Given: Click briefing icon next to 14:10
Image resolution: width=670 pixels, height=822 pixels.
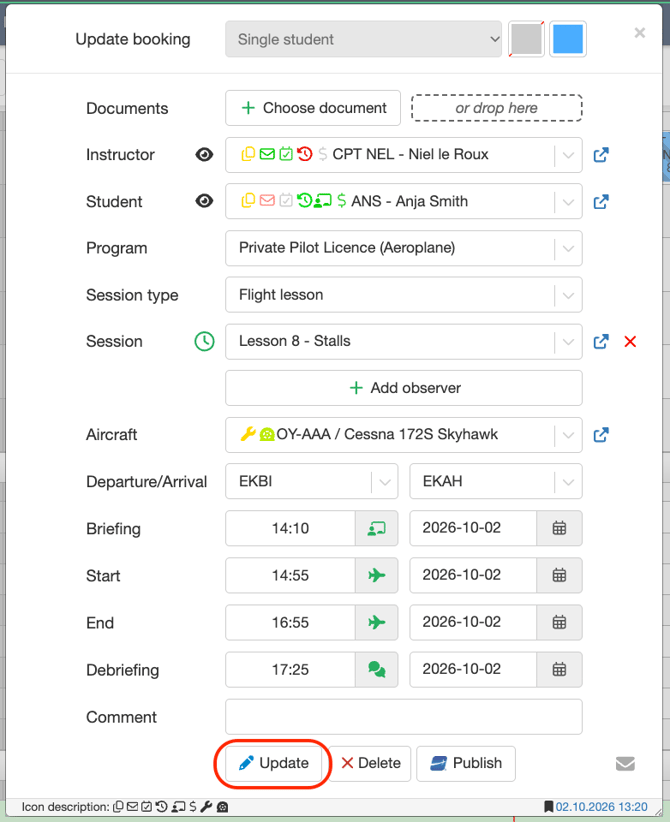Looking at the screenshot, I should tap(376, 528).
